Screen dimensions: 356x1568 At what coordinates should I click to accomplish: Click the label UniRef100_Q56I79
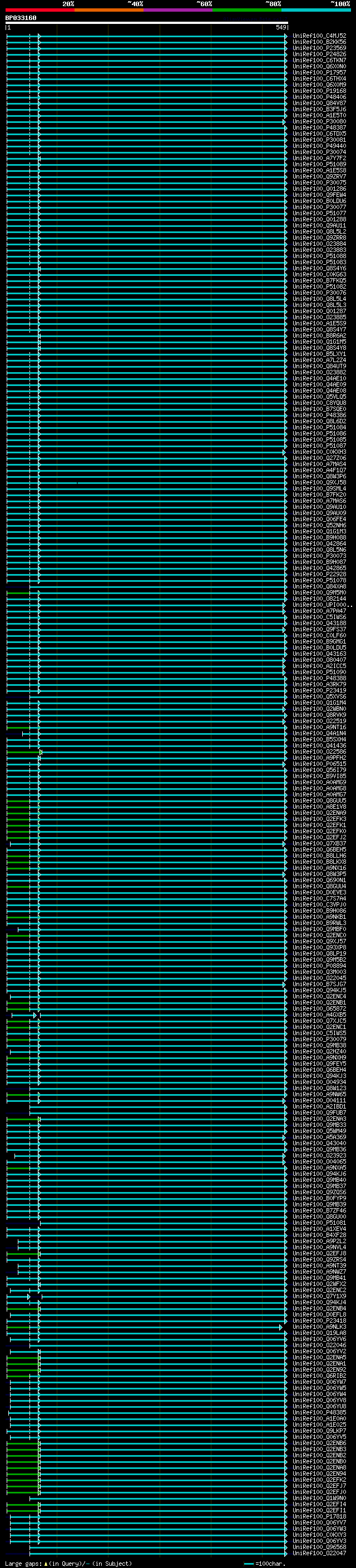click(x=319, y=769)
